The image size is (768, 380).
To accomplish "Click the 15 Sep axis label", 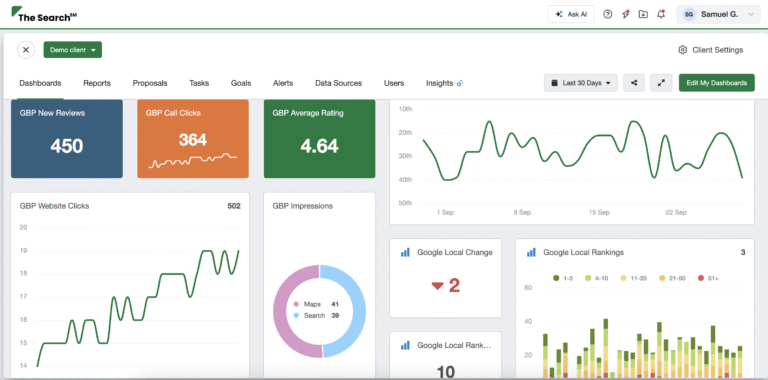I will (x=600, y=213).
